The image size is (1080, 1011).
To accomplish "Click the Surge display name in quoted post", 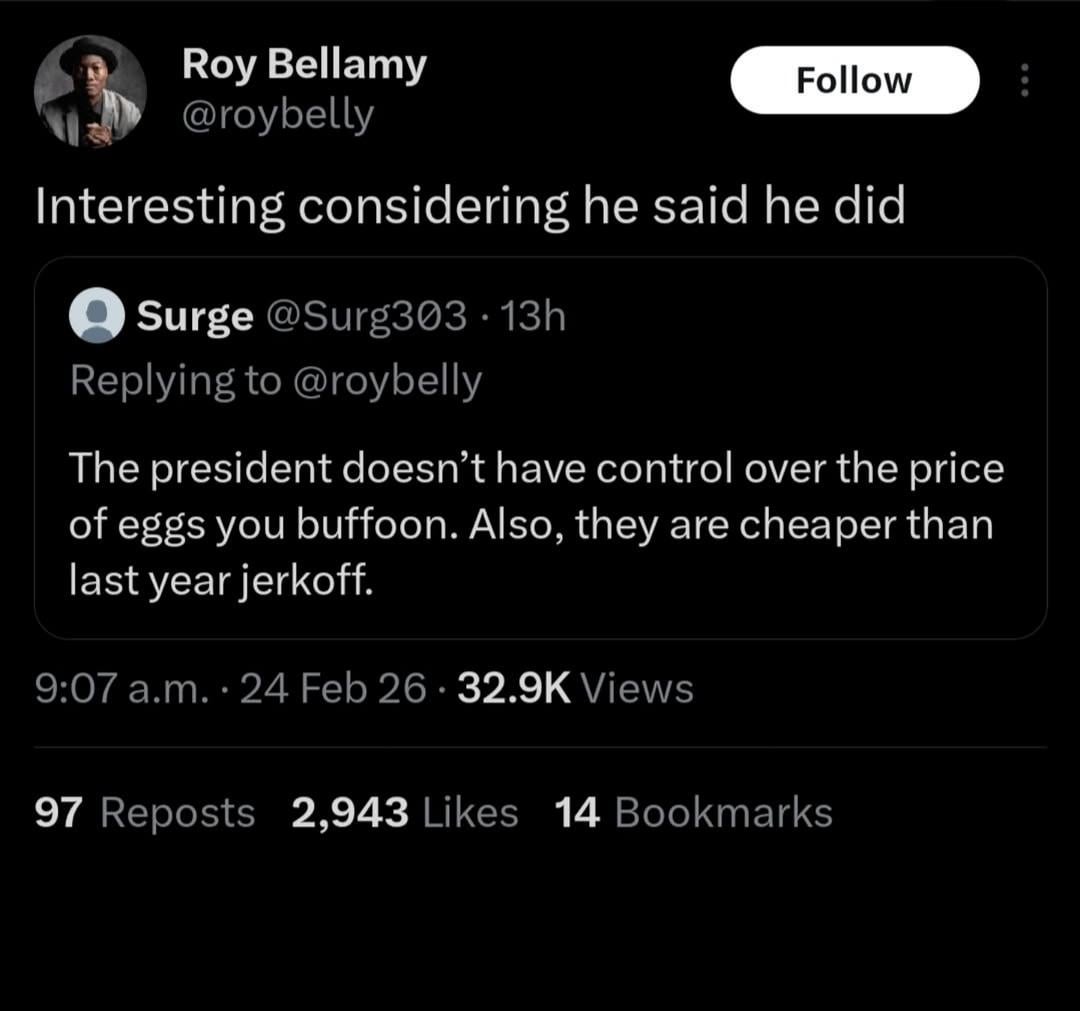I will tap(195, 317).
